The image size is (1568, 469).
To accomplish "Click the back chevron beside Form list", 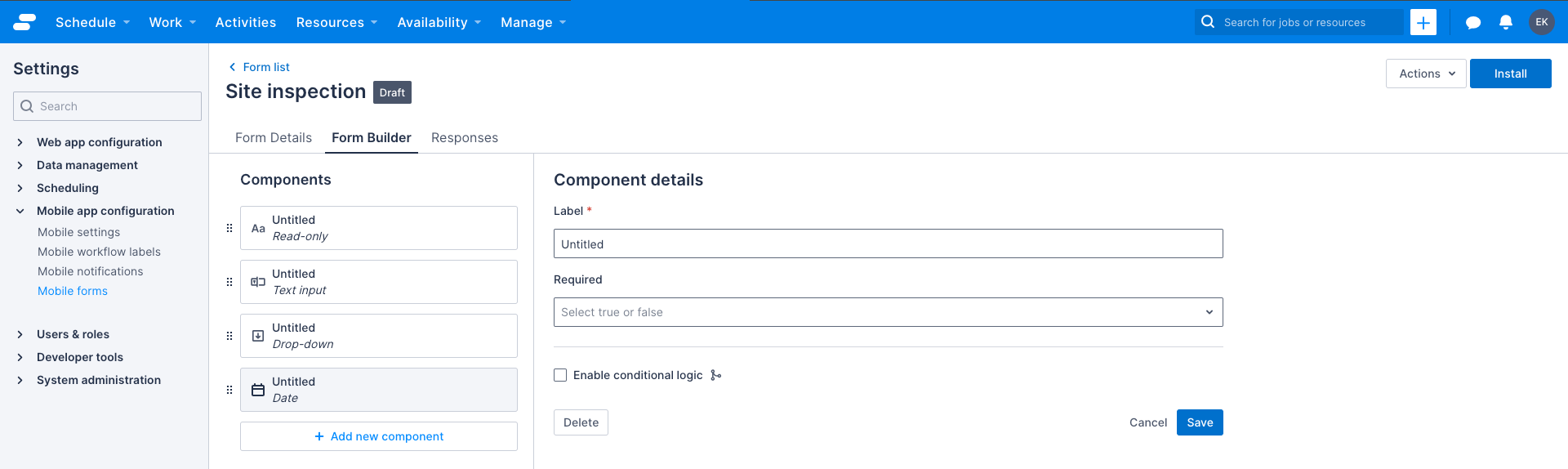I will (x=232, y=67).
